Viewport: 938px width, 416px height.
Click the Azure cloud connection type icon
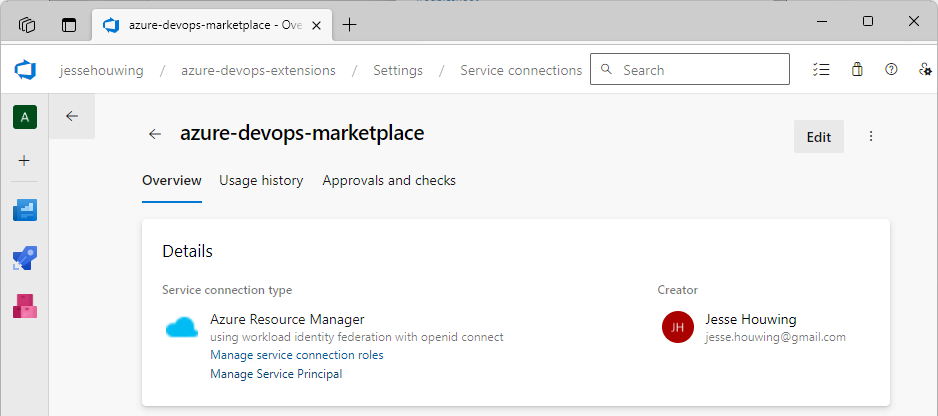[x=182, y=327]
